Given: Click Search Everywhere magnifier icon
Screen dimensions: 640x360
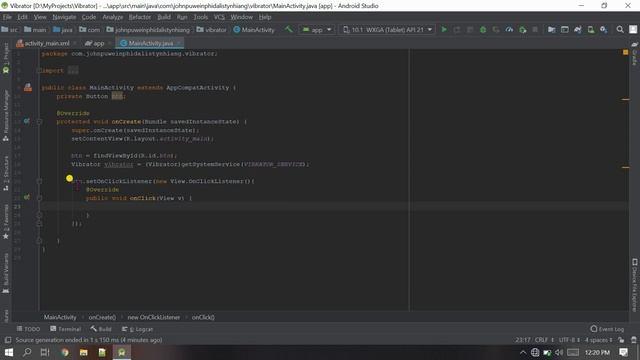Looking at the screenshot, I should click(620, 29).
